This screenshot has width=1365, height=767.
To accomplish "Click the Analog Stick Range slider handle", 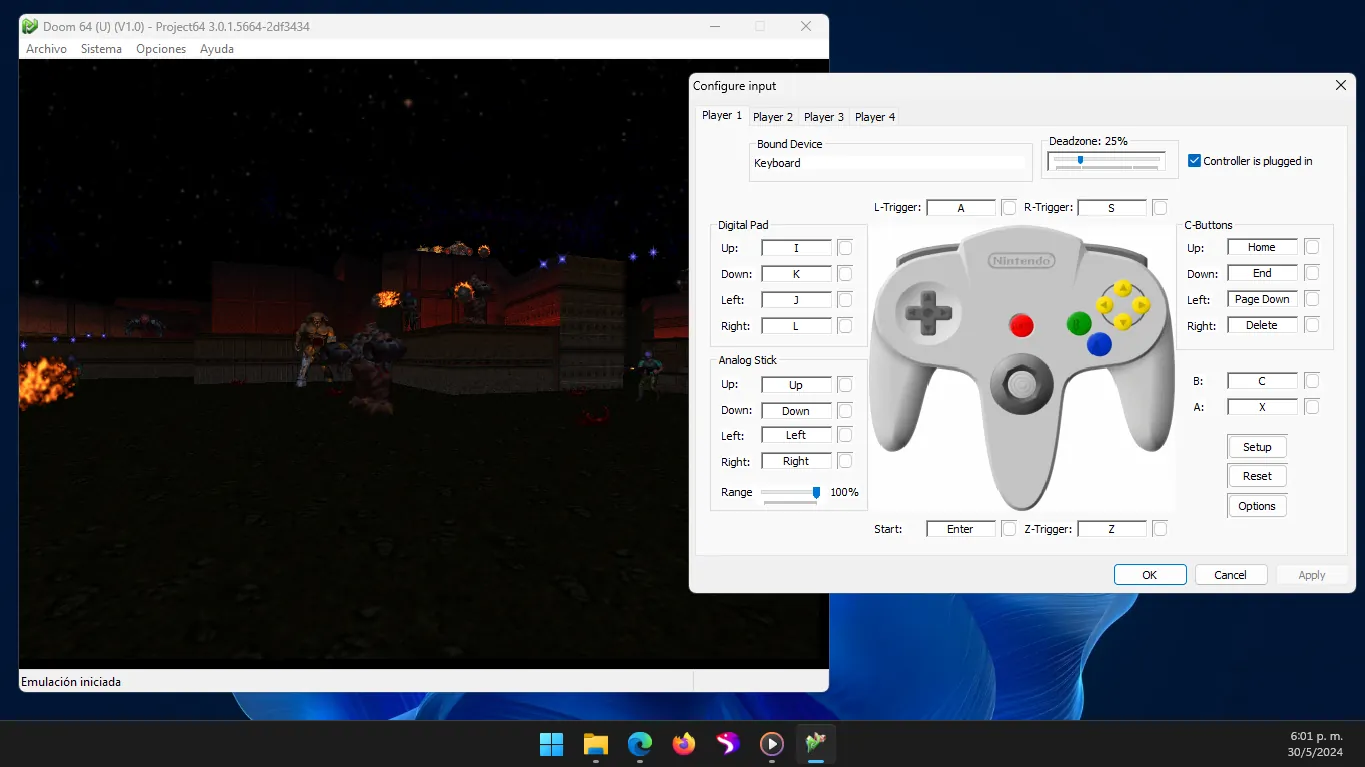I will pyautogui.click(x=816, y=492).
